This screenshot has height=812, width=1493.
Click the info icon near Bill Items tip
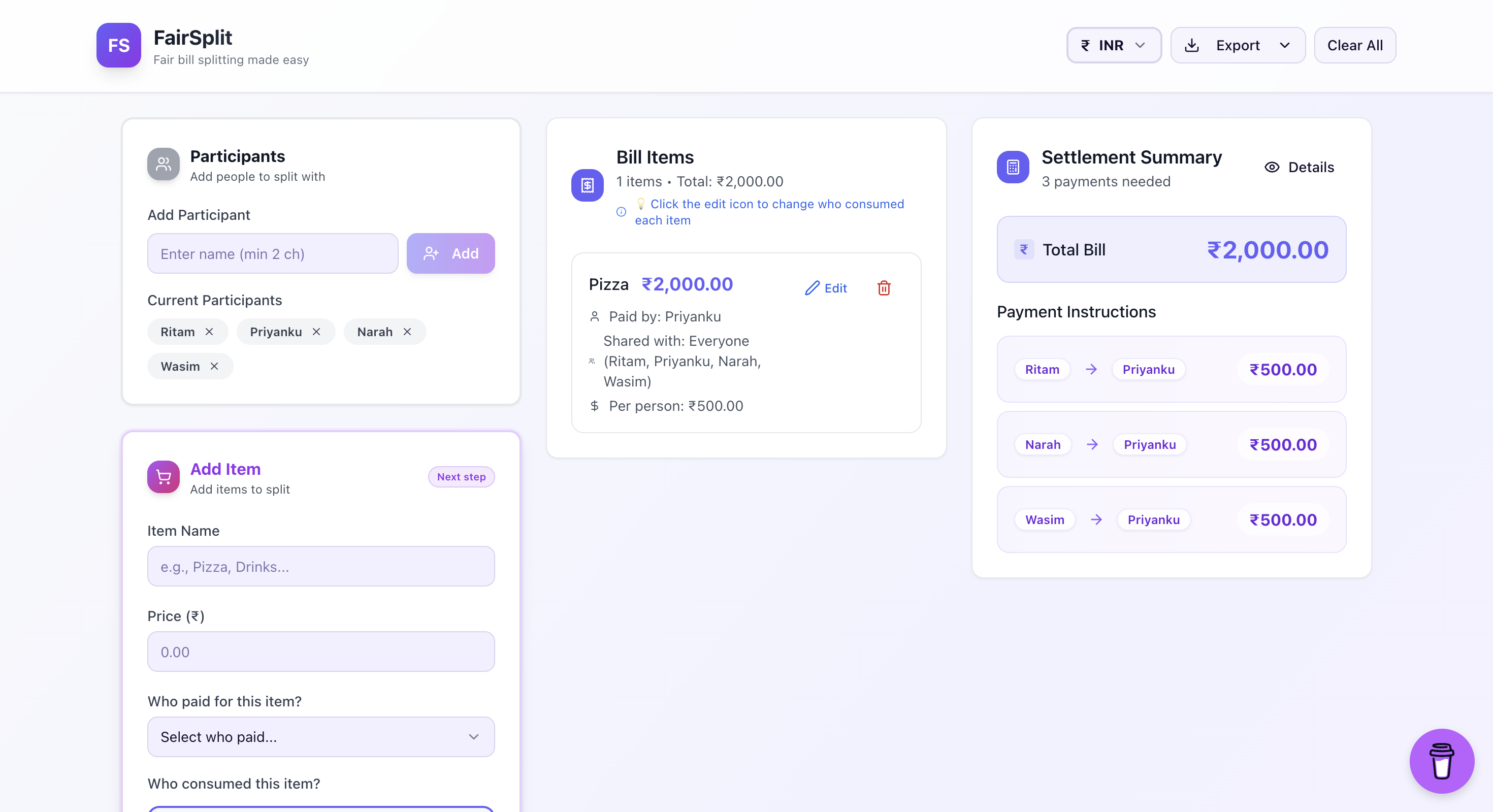(x=621, y=212)
